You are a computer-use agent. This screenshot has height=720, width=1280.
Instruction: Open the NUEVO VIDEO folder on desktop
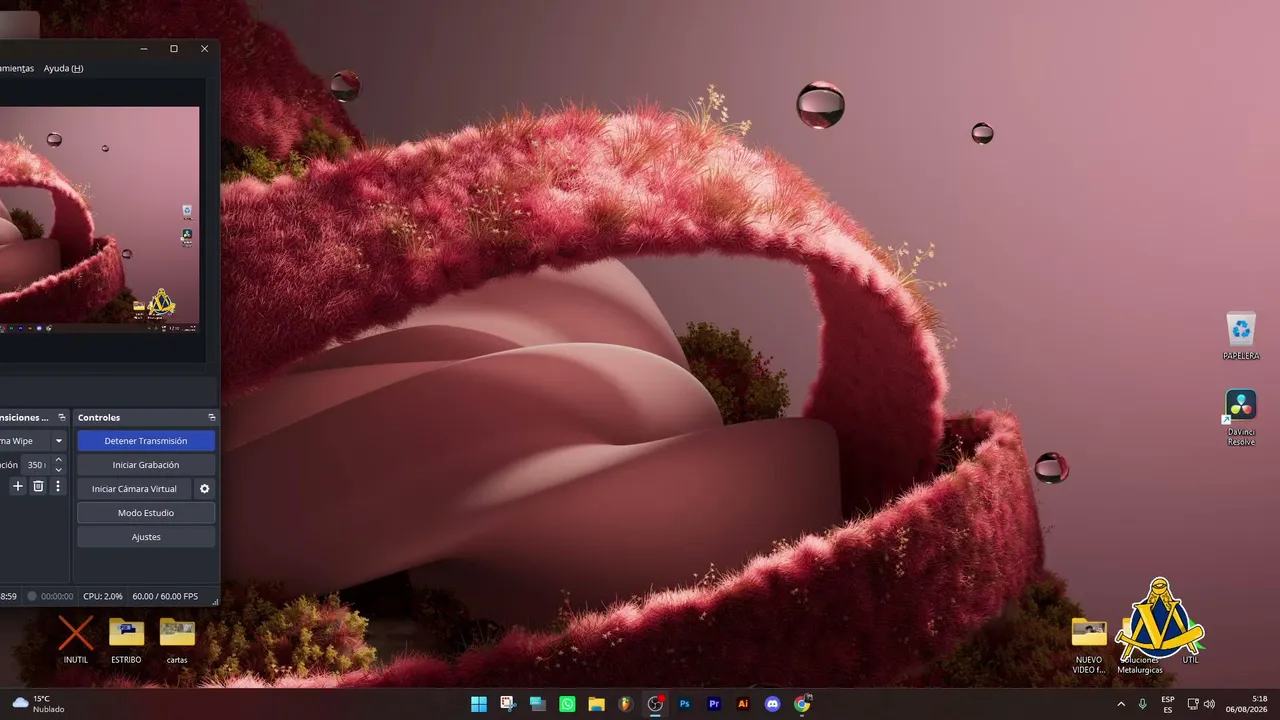1089,645
